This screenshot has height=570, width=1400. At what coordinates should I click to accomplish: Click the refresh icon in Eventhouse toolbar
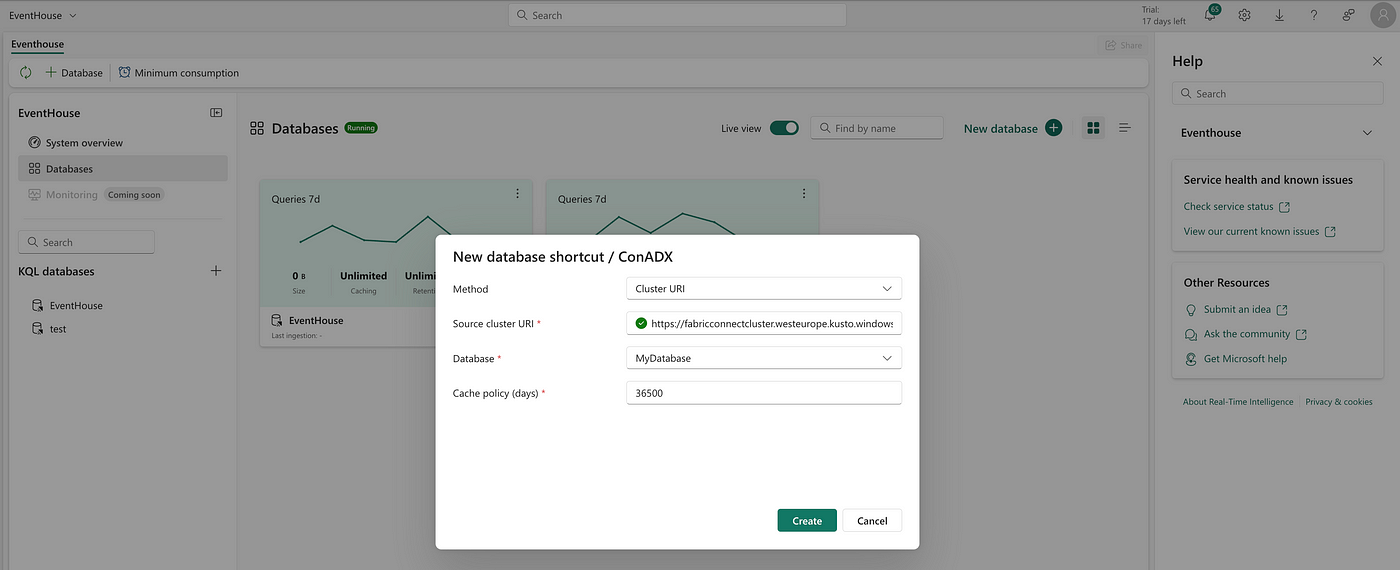coord(26,73)
